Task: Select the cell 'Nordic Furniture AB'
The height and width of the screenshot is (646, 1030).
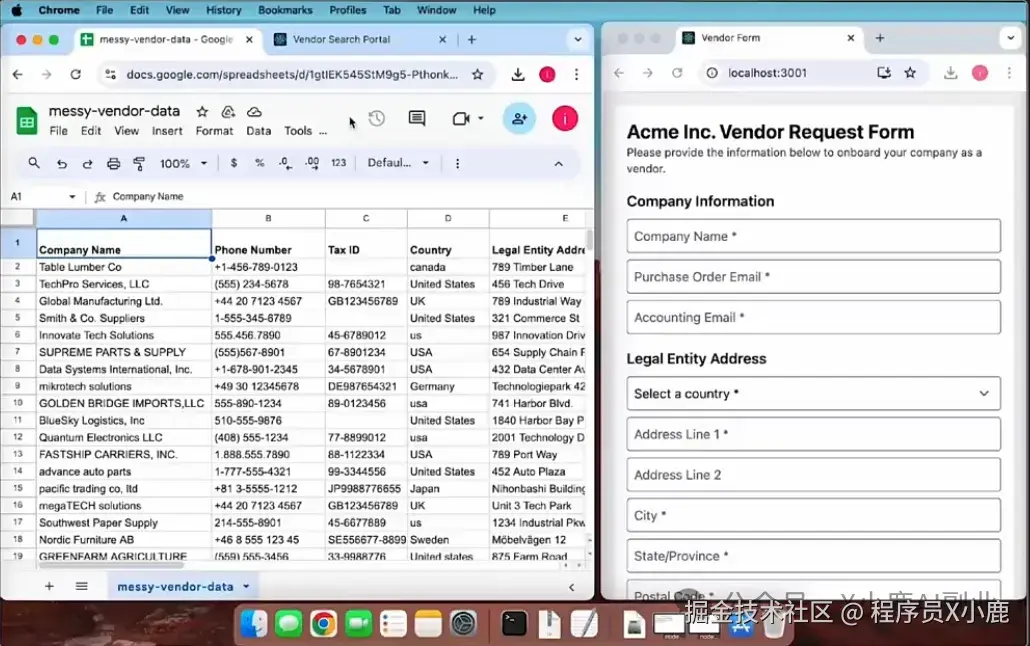Action: pyautogui.click(x=123, y=540)
